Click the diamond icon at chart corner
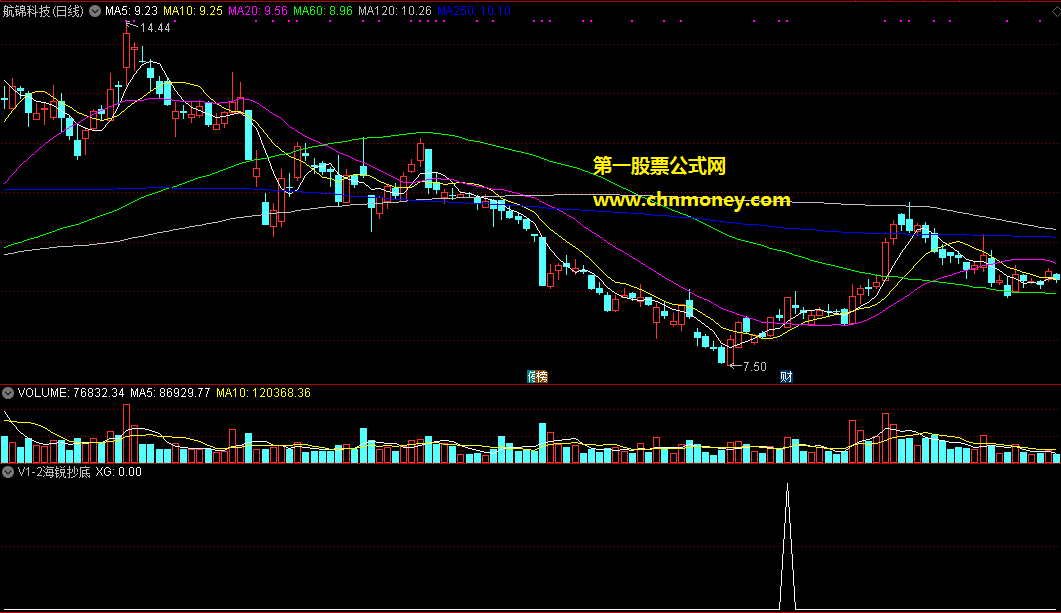 (x=1056, y=12)
